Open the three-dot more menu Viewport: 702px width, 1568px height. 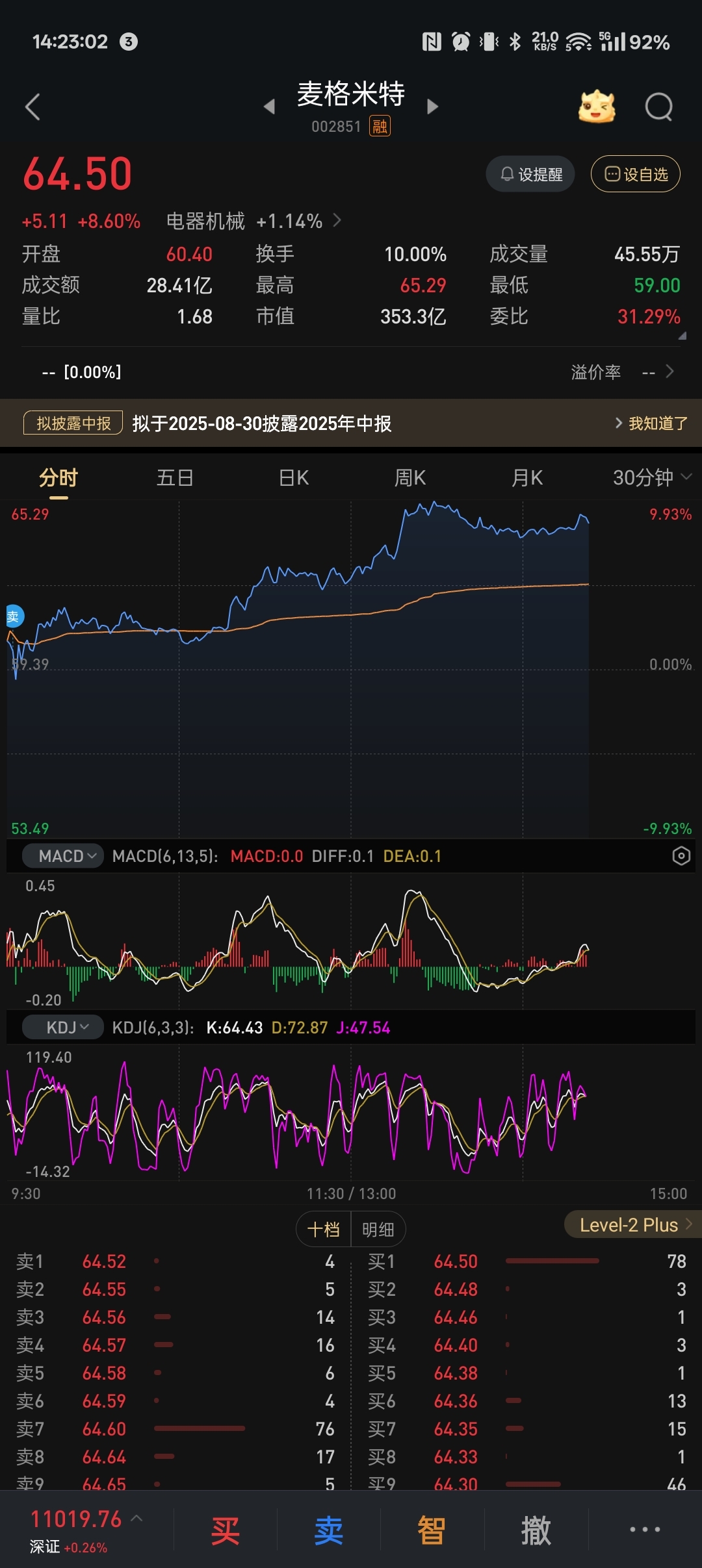645,1530
